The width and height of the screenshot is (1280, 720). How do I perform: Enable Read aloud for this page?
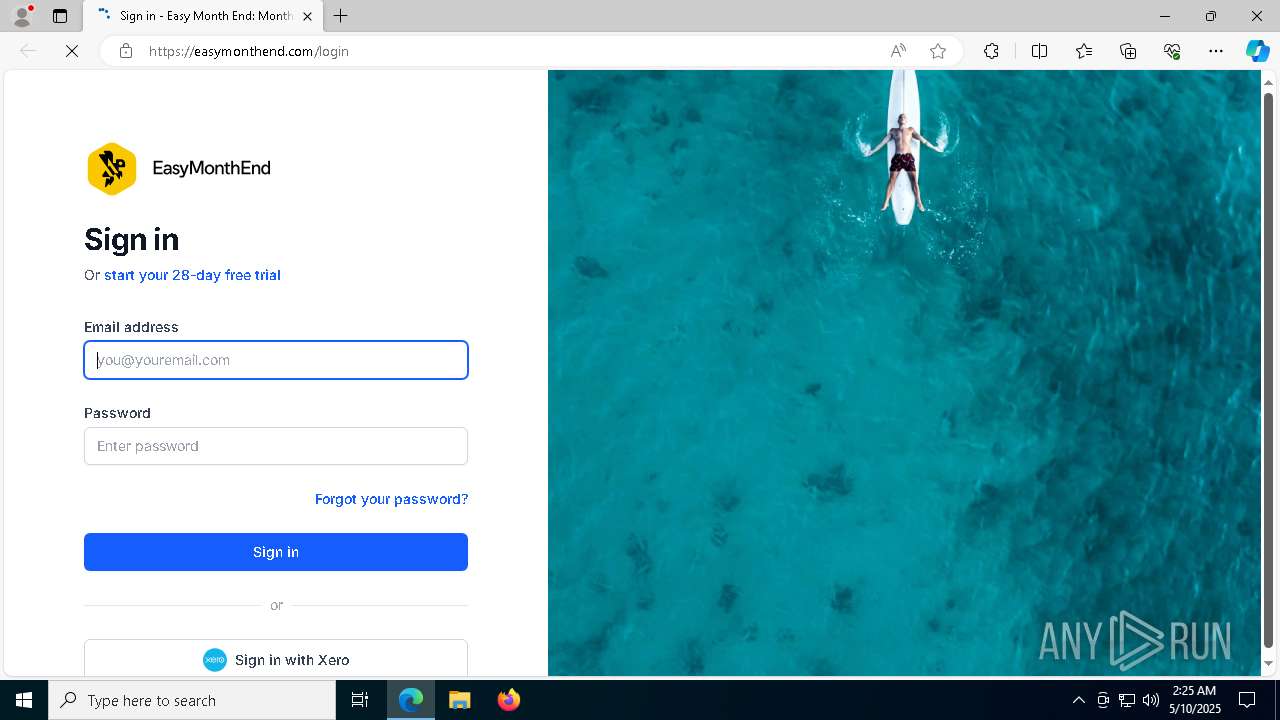coord(898,51)
